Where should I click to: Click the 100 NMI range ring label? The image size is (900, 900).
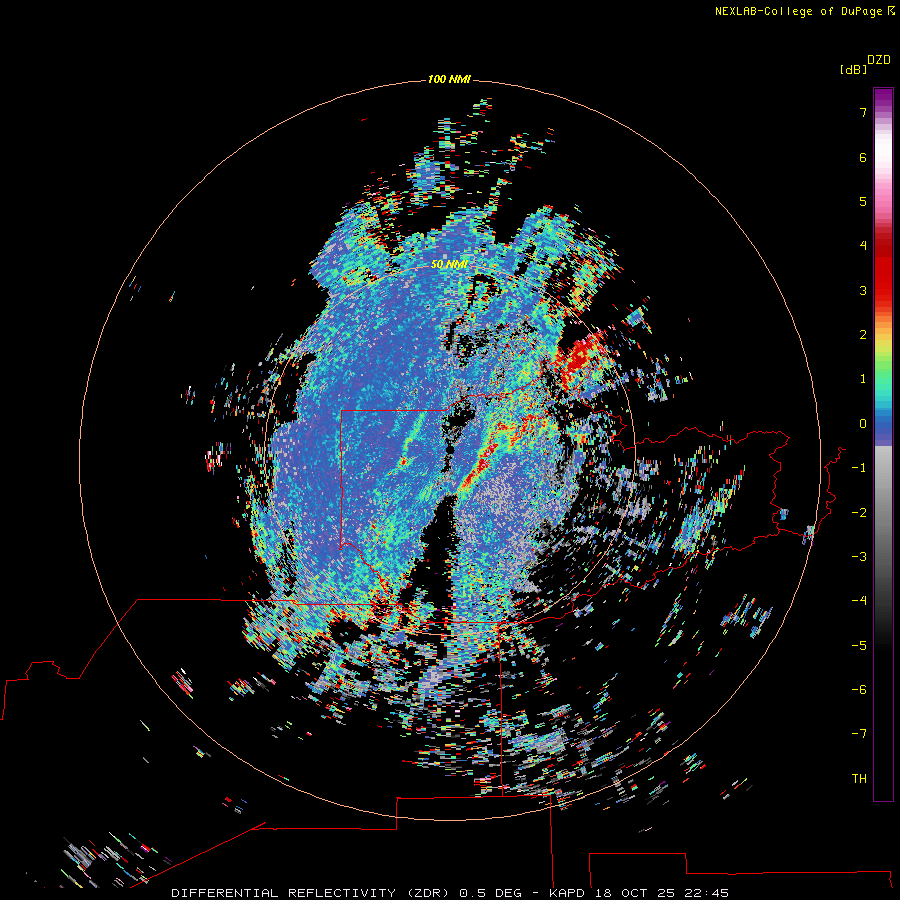point(449,79)
